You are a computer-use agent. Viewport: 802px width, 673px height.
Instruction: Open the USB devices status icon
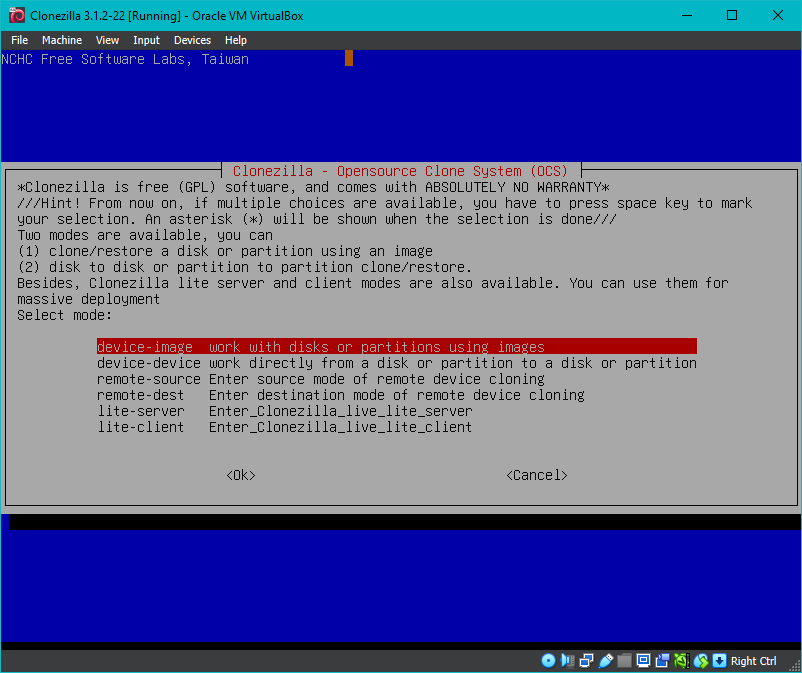(x=605, y=661)
